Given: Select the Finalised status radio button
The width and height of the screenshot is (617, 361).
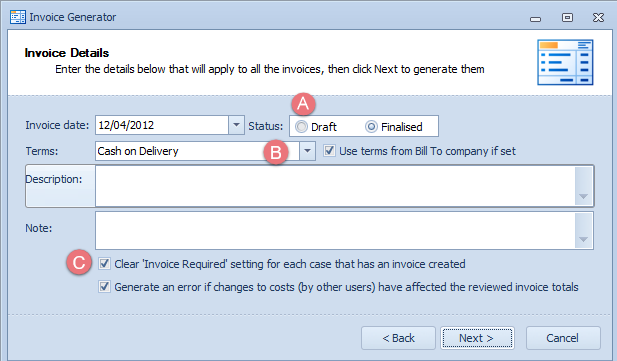Looking at the screenshot, I should tap(371, 127).
